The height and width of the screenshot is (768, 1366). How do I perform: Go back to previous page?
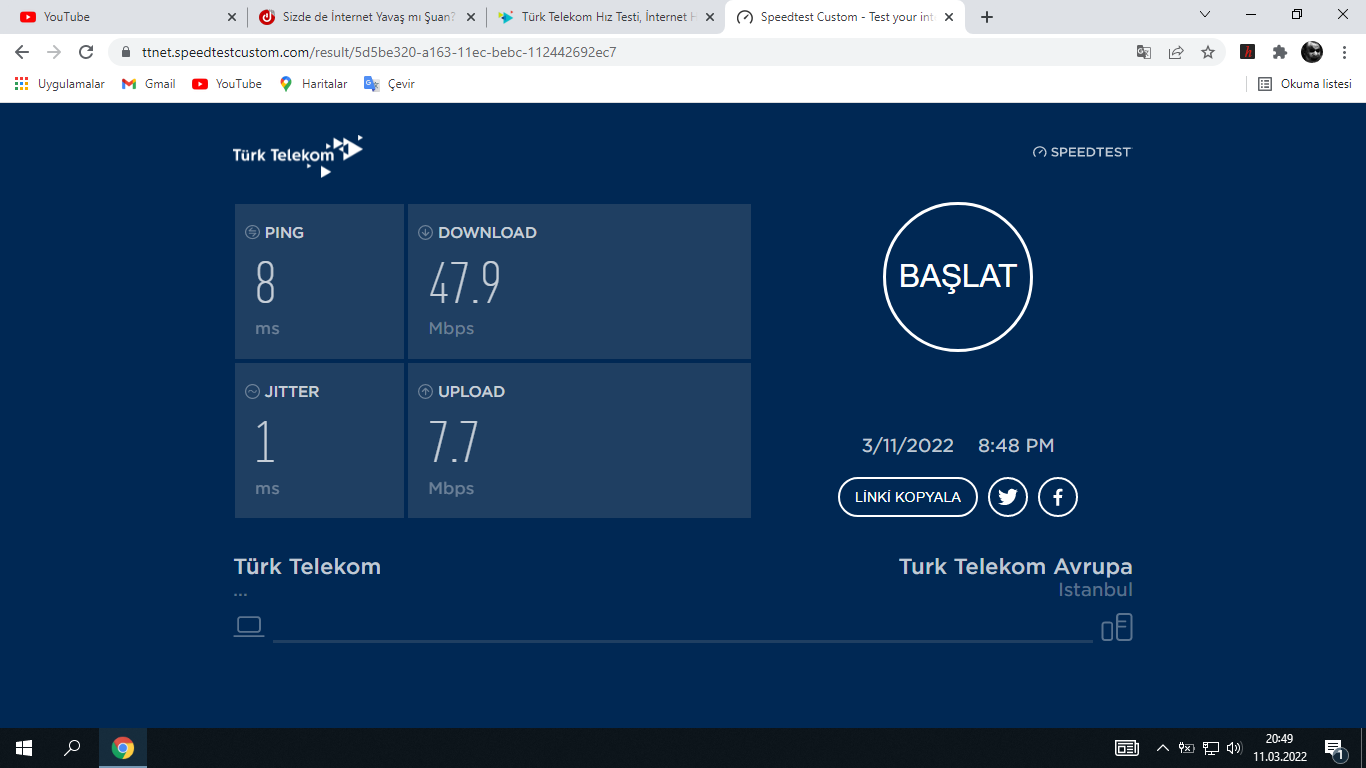22,52
